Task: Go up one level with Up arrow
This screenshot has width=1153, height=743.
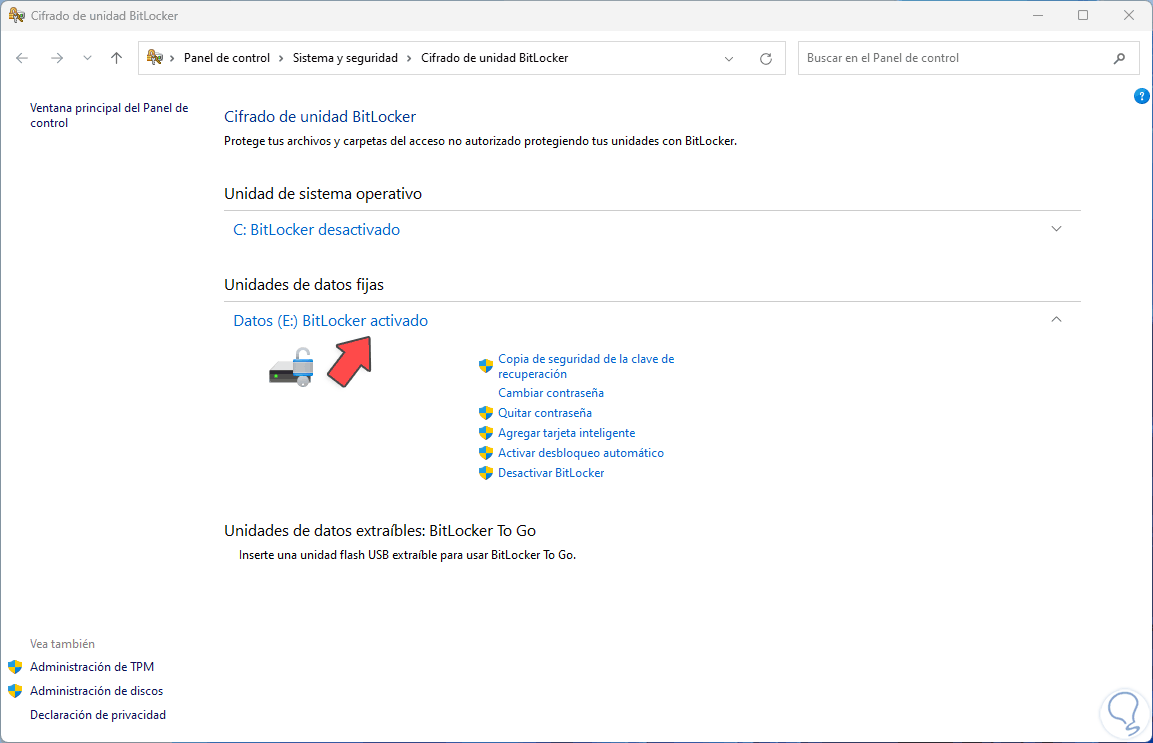Action: pyautogui.click(x=116, y=58)
